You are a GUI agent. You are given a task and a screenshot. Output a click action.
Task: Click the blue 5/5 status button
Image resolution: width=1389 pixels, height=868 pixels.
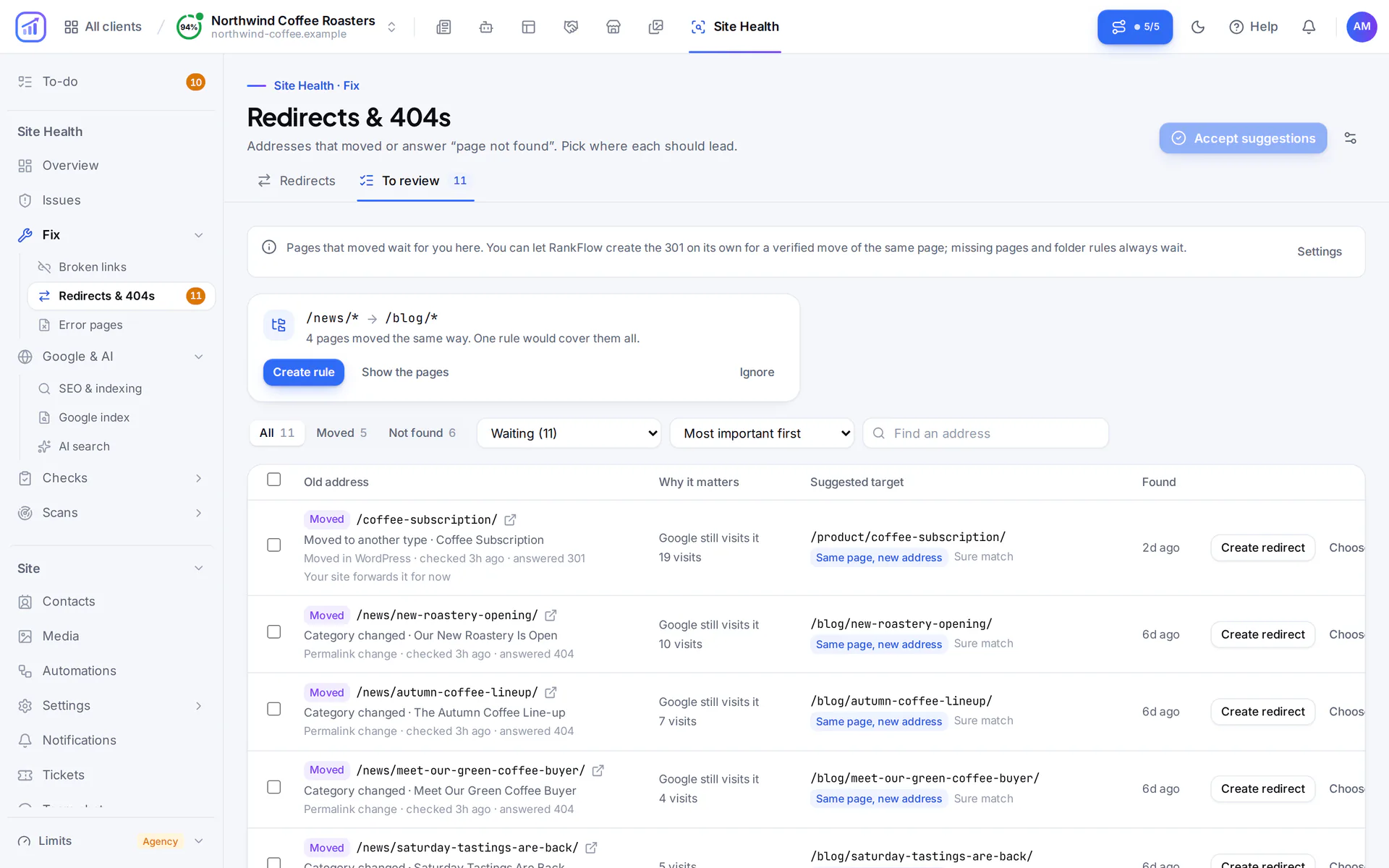(x=1134, y=27)
